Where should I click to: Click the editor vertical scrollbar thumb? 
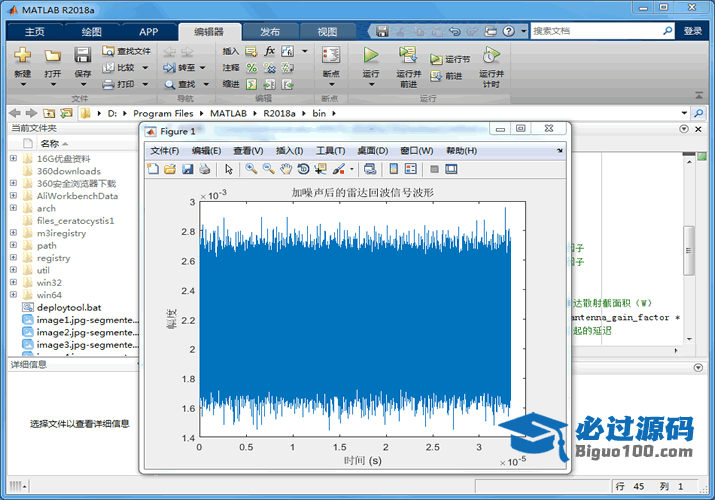[x=689, y=250]
